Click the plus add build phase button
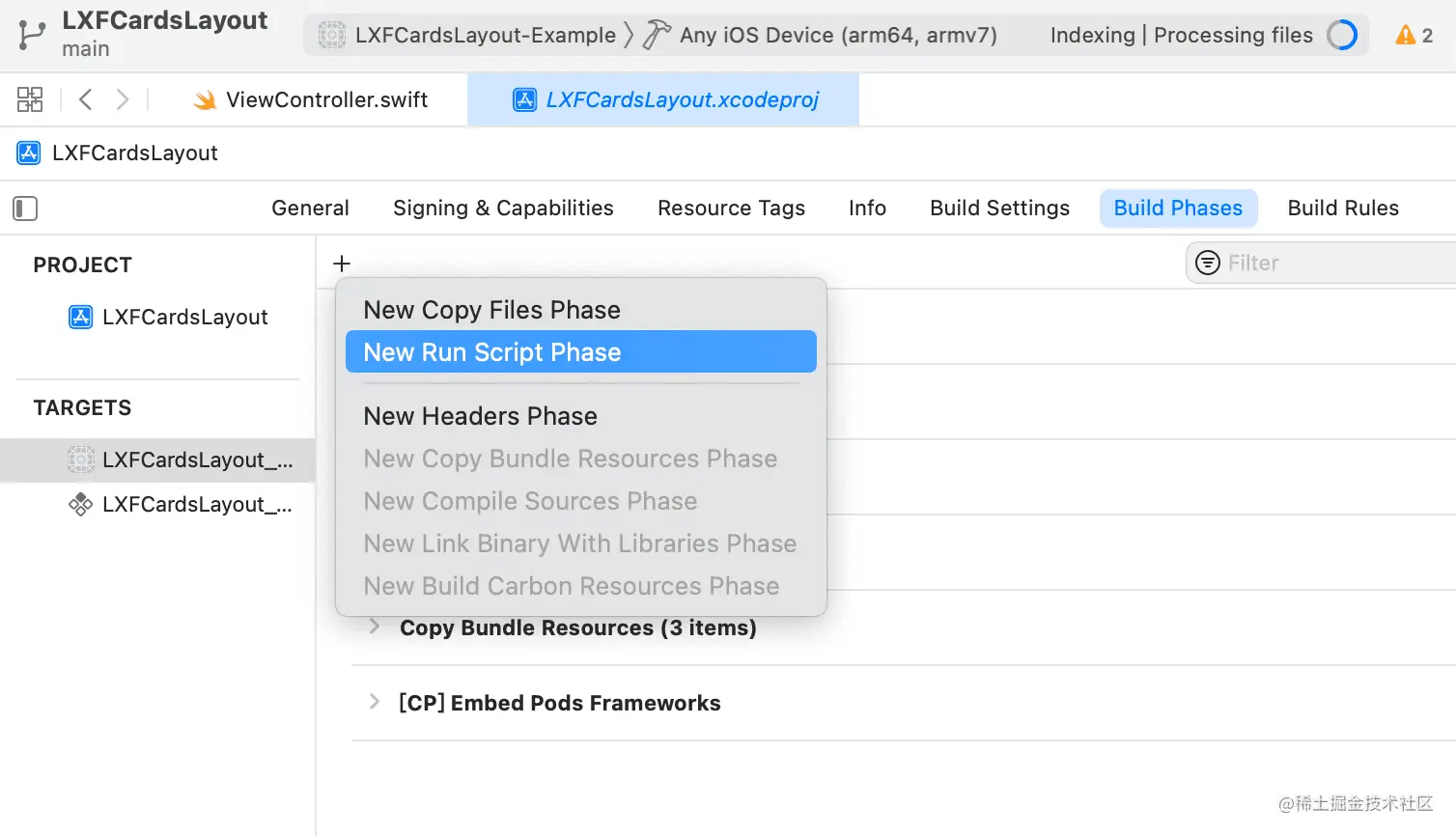This screenshot has height=836, width=1456. pos(342,263)
